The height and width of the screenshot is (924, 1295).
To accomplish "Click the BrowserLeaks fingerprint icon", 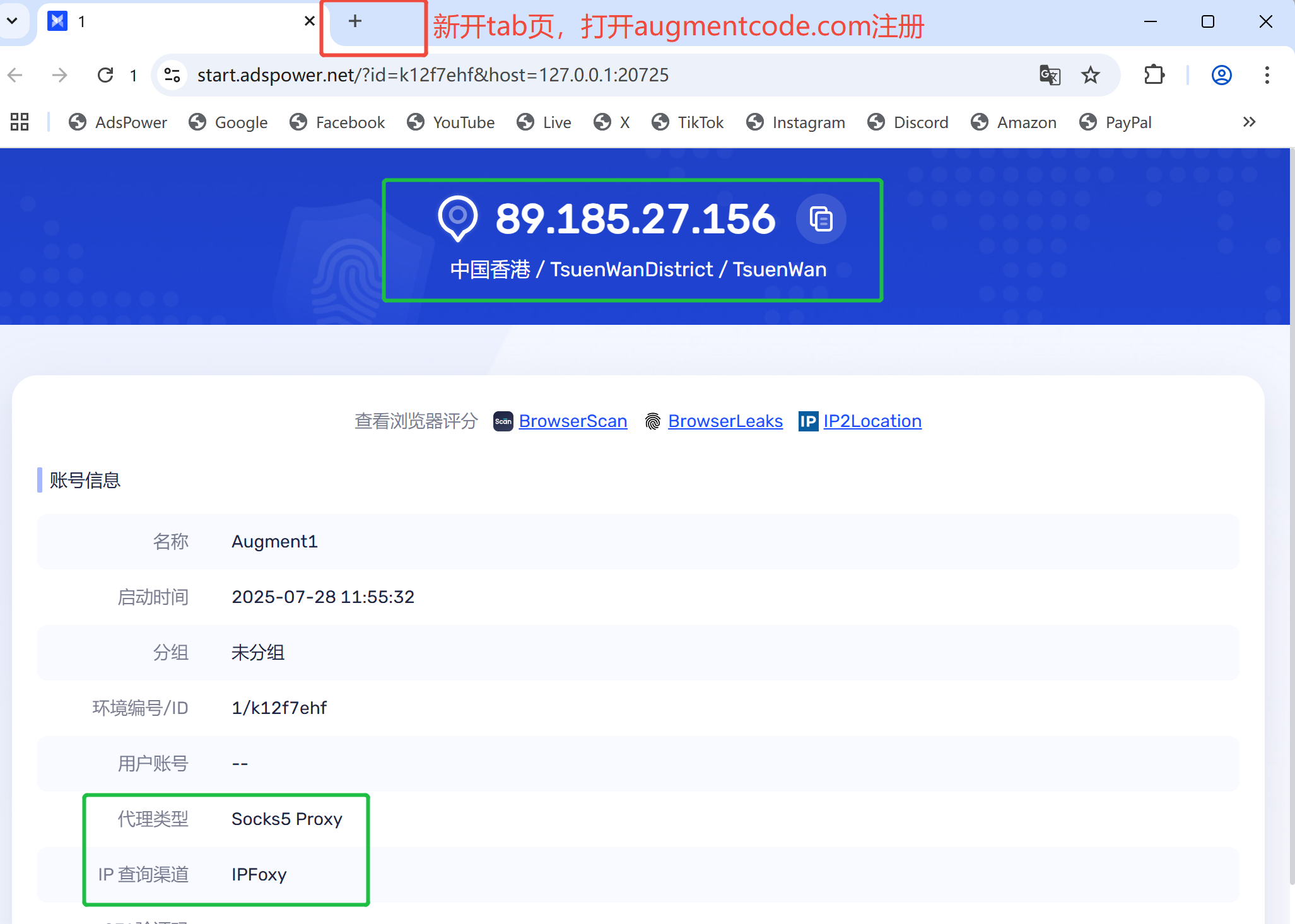I will coord(653,421).
